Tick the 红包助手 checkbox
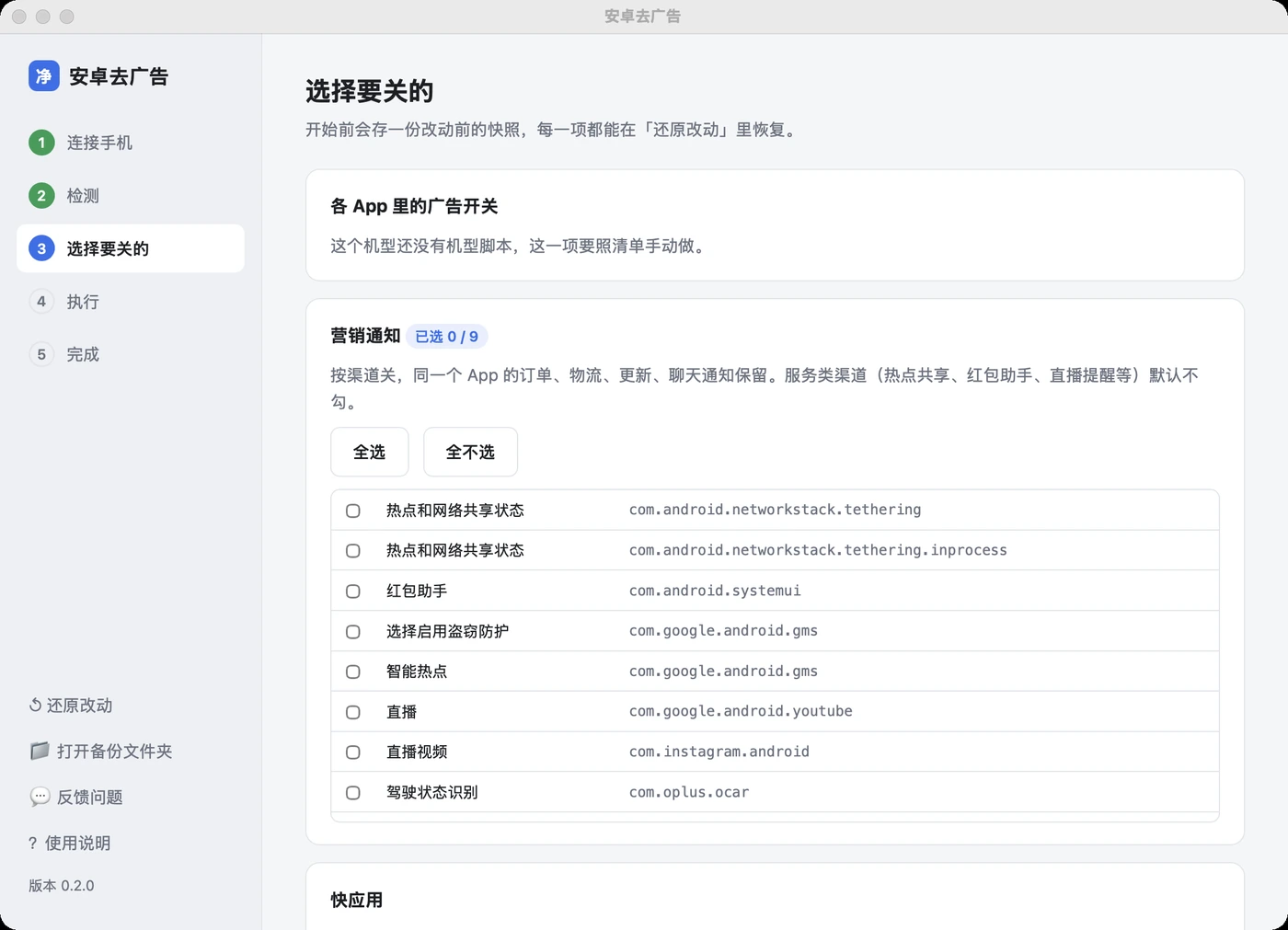 [353, 591]
